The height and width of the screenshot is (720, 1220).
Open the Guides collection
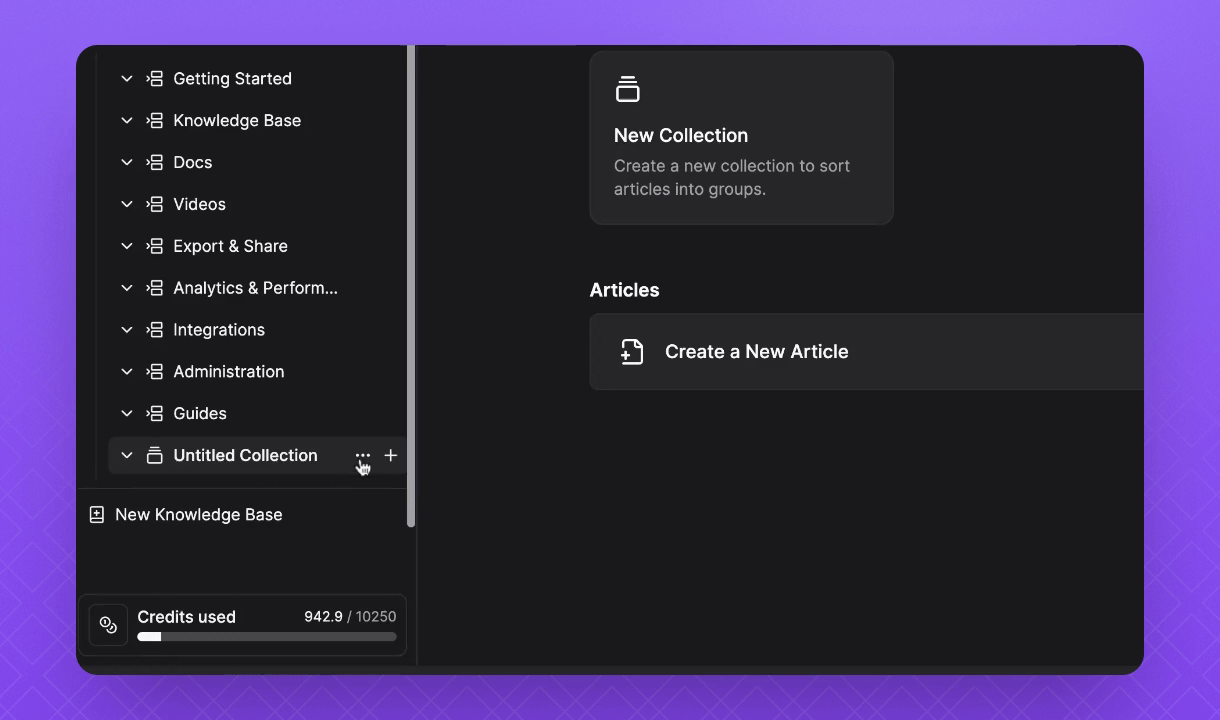point(200,414)
